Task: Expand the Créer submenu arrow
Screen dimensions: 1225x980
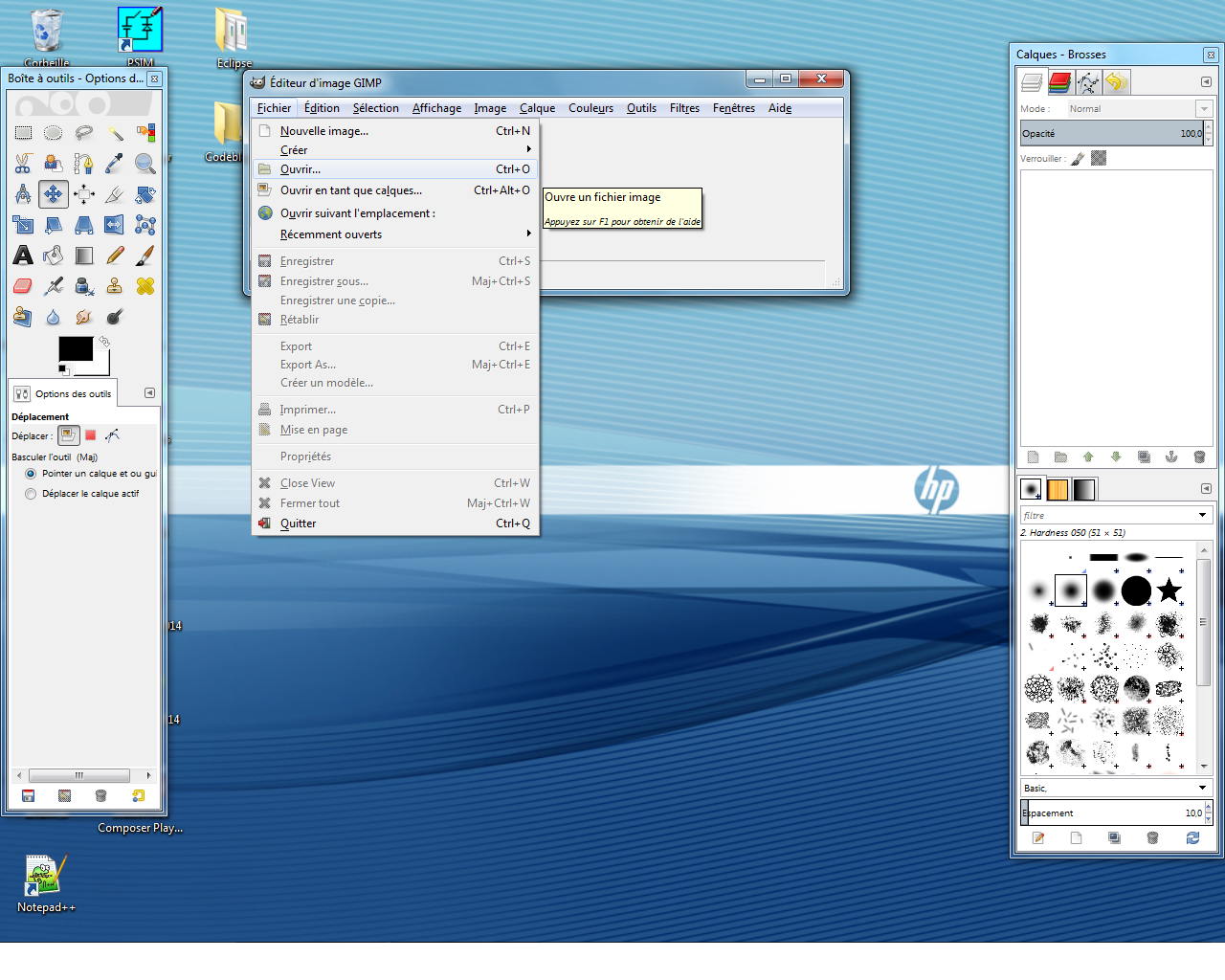Action: 528,149
